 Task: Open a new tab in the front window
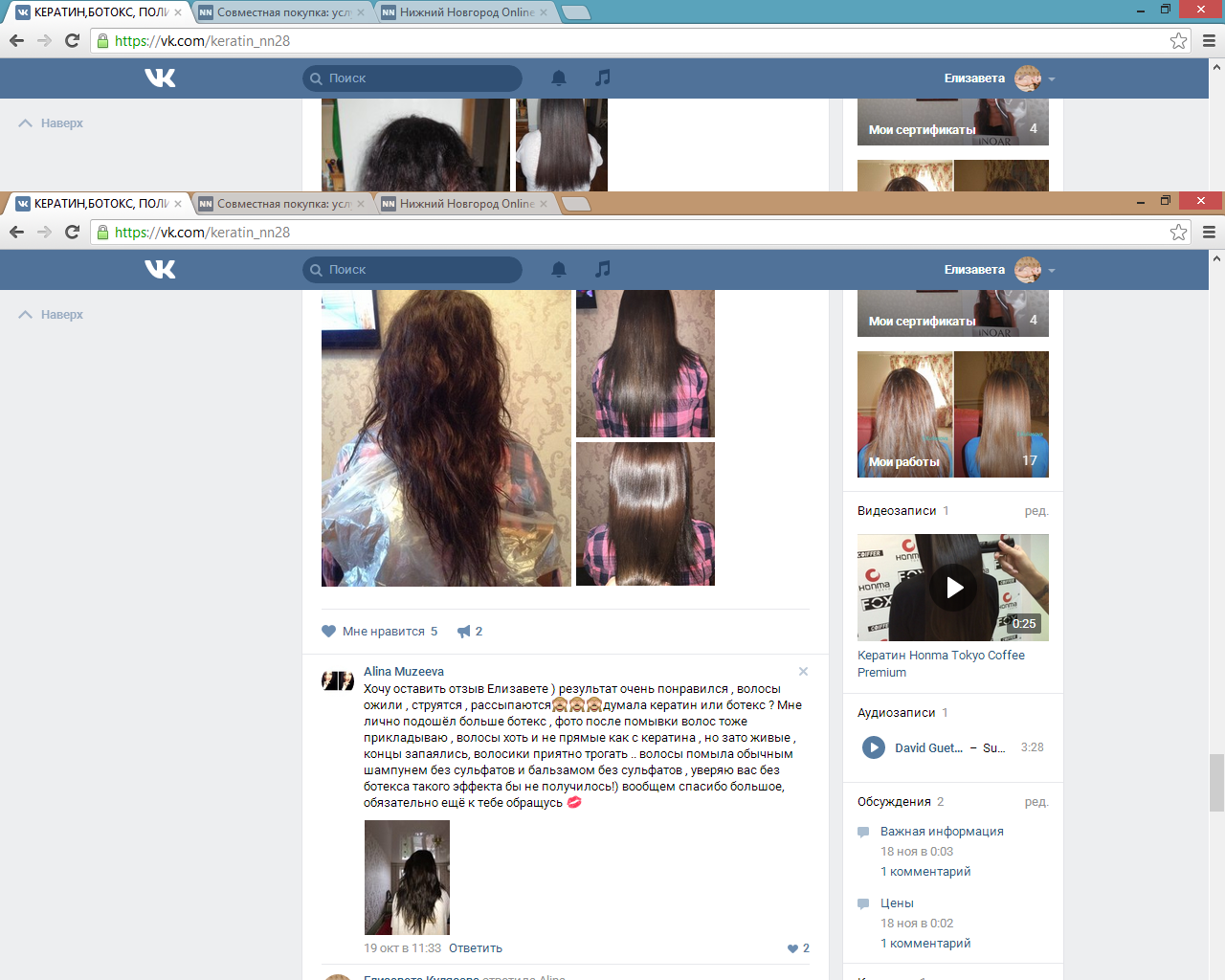pyautogui.click(x=576, y=204)
